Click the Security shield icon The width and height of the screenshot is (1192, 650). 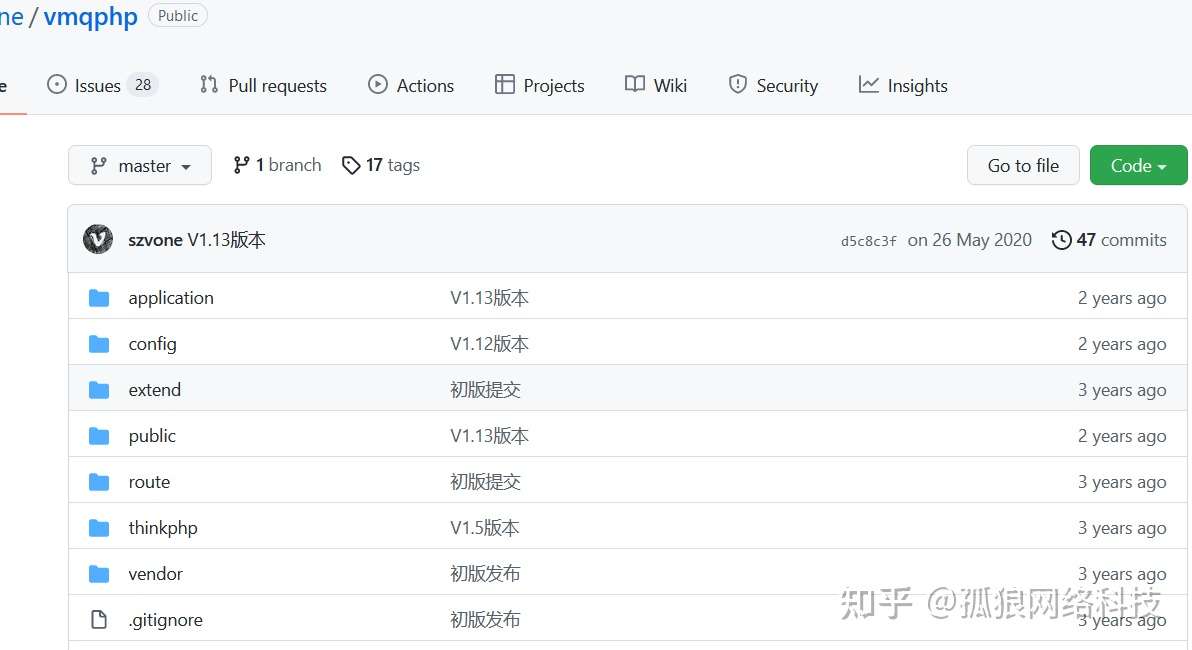pos(737,84)
